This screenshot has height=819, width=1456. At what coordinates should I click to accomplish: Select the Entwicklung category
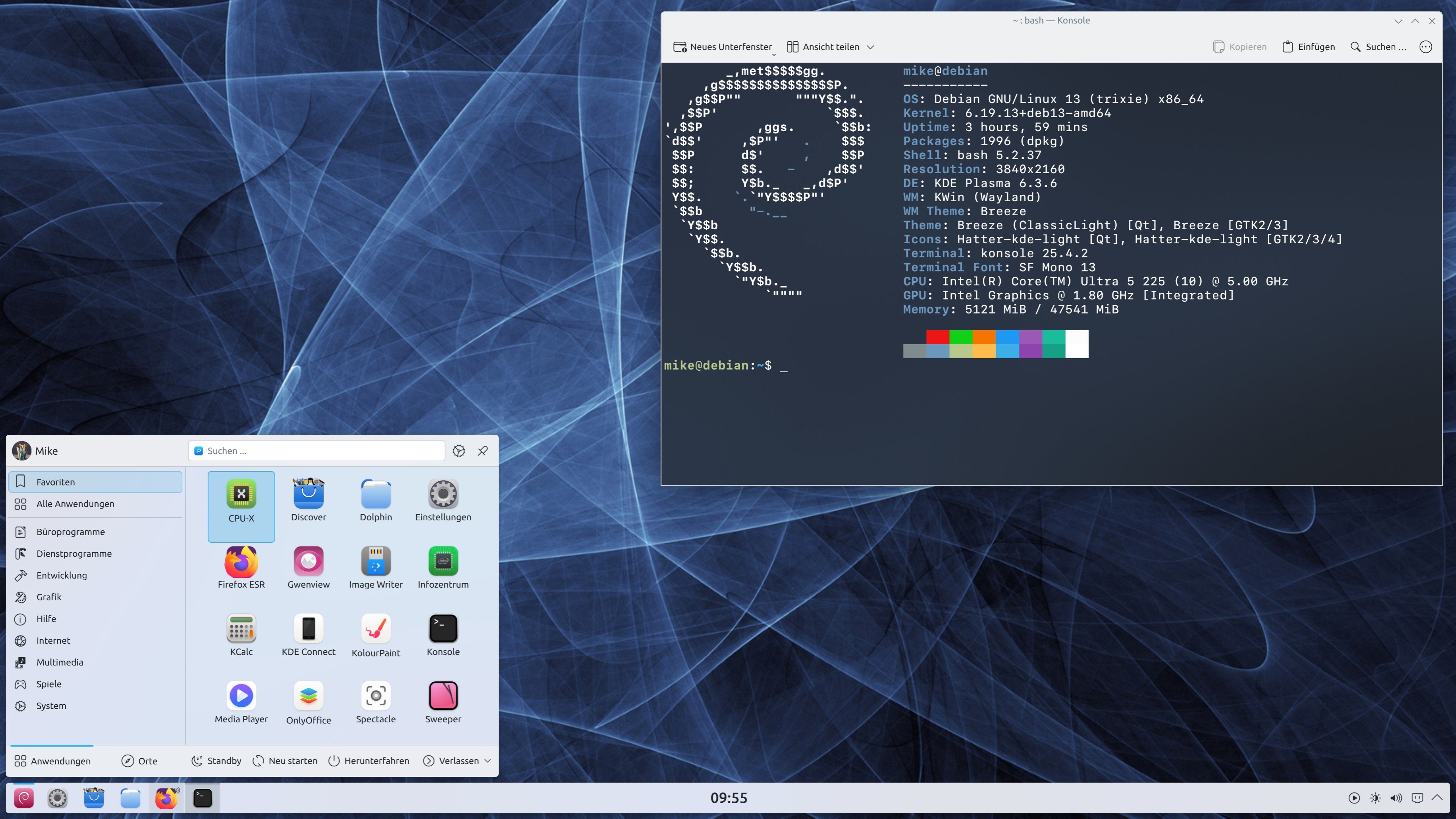(96, 576)
